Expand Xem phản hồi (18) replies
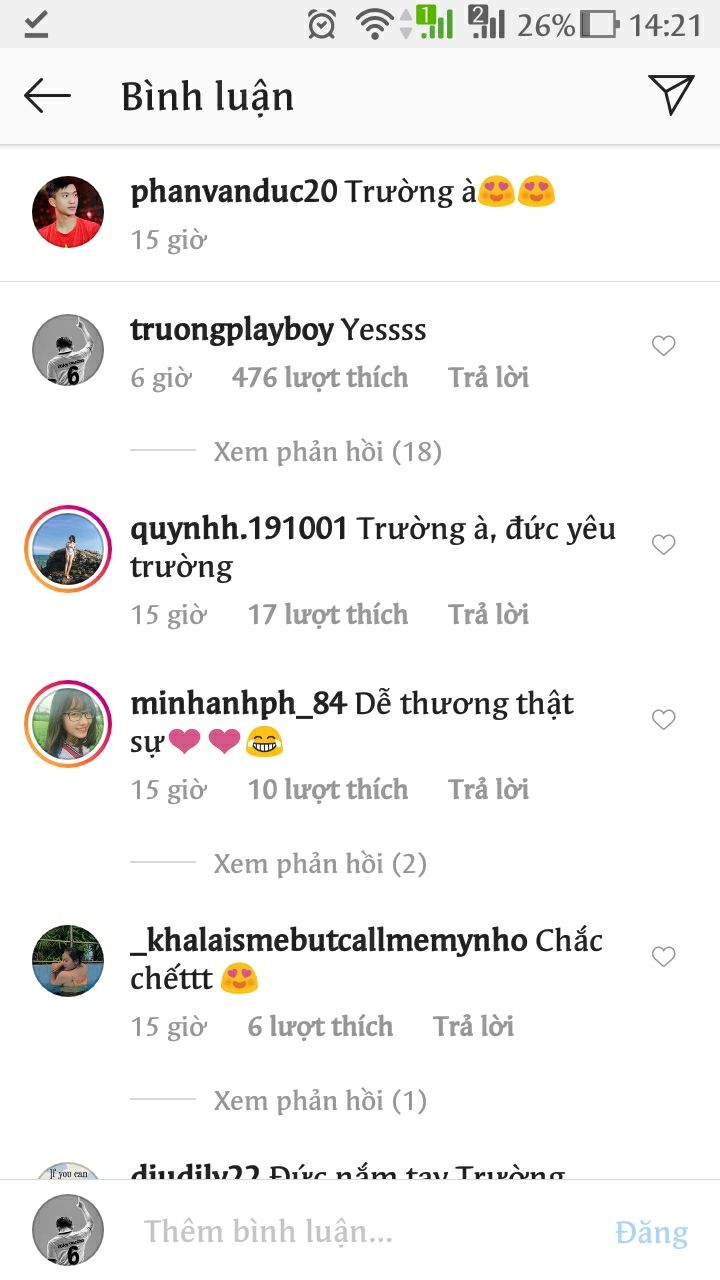This screenshot has height=1280, width=720. pyautogui.click(x=327, y=451)
